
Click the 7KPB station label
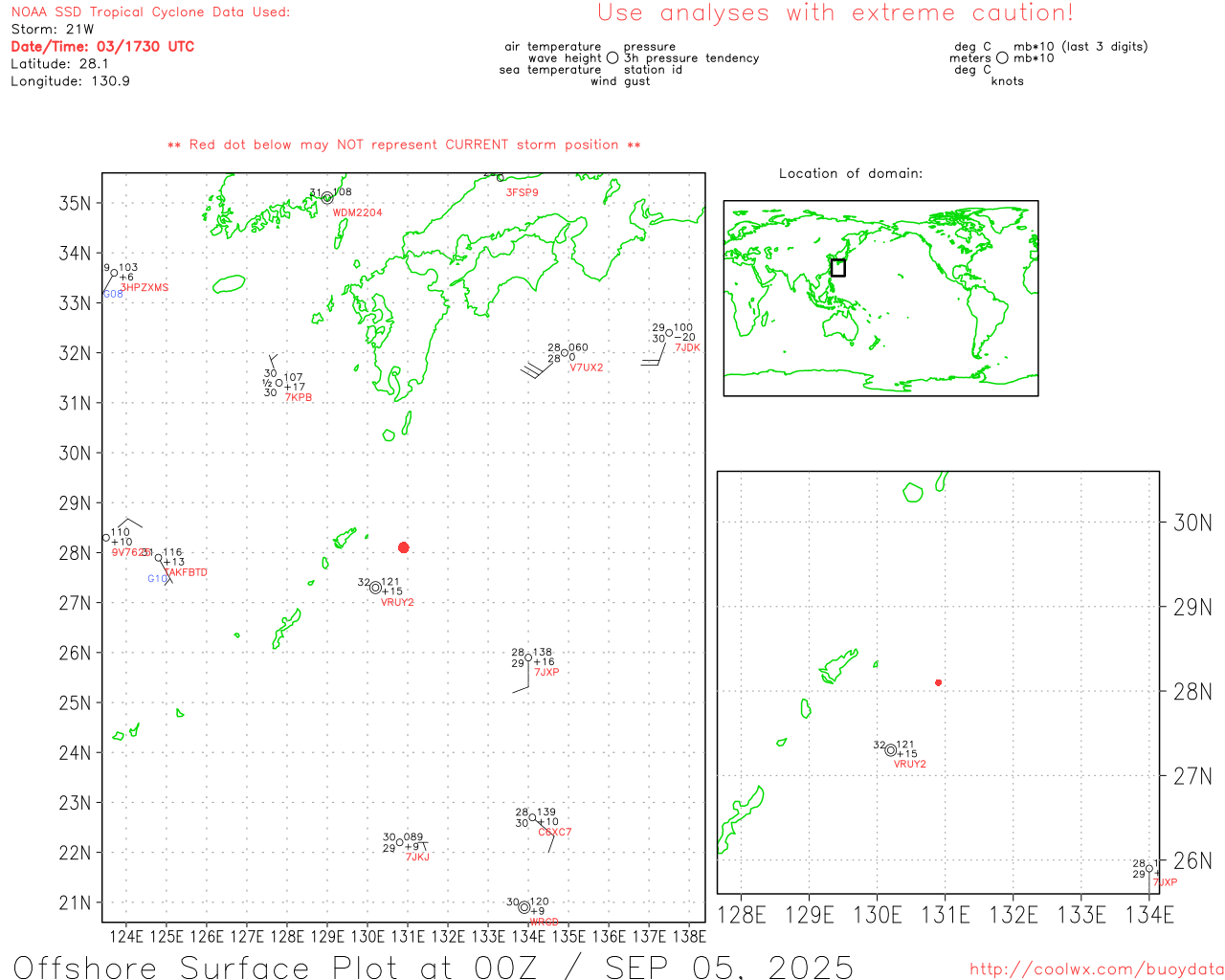coord(299,397)
